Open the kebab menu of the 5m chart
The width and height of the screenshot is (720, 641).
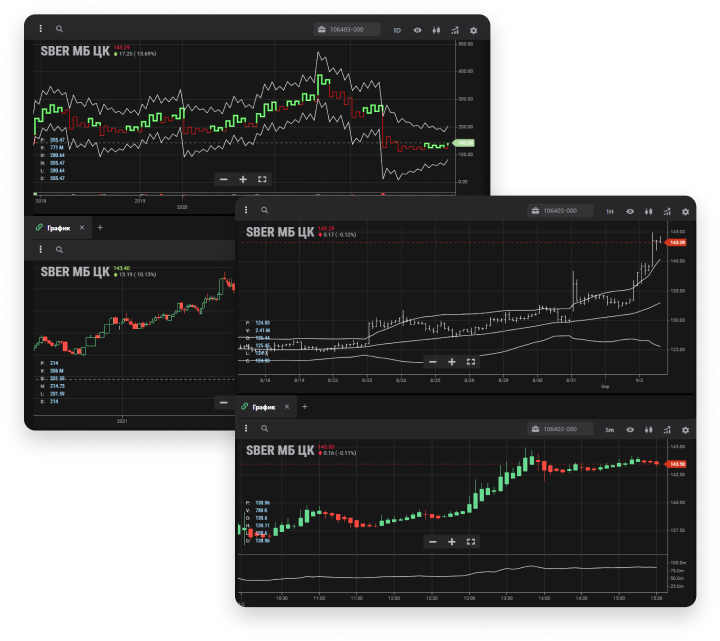click(x=246, y=428)
